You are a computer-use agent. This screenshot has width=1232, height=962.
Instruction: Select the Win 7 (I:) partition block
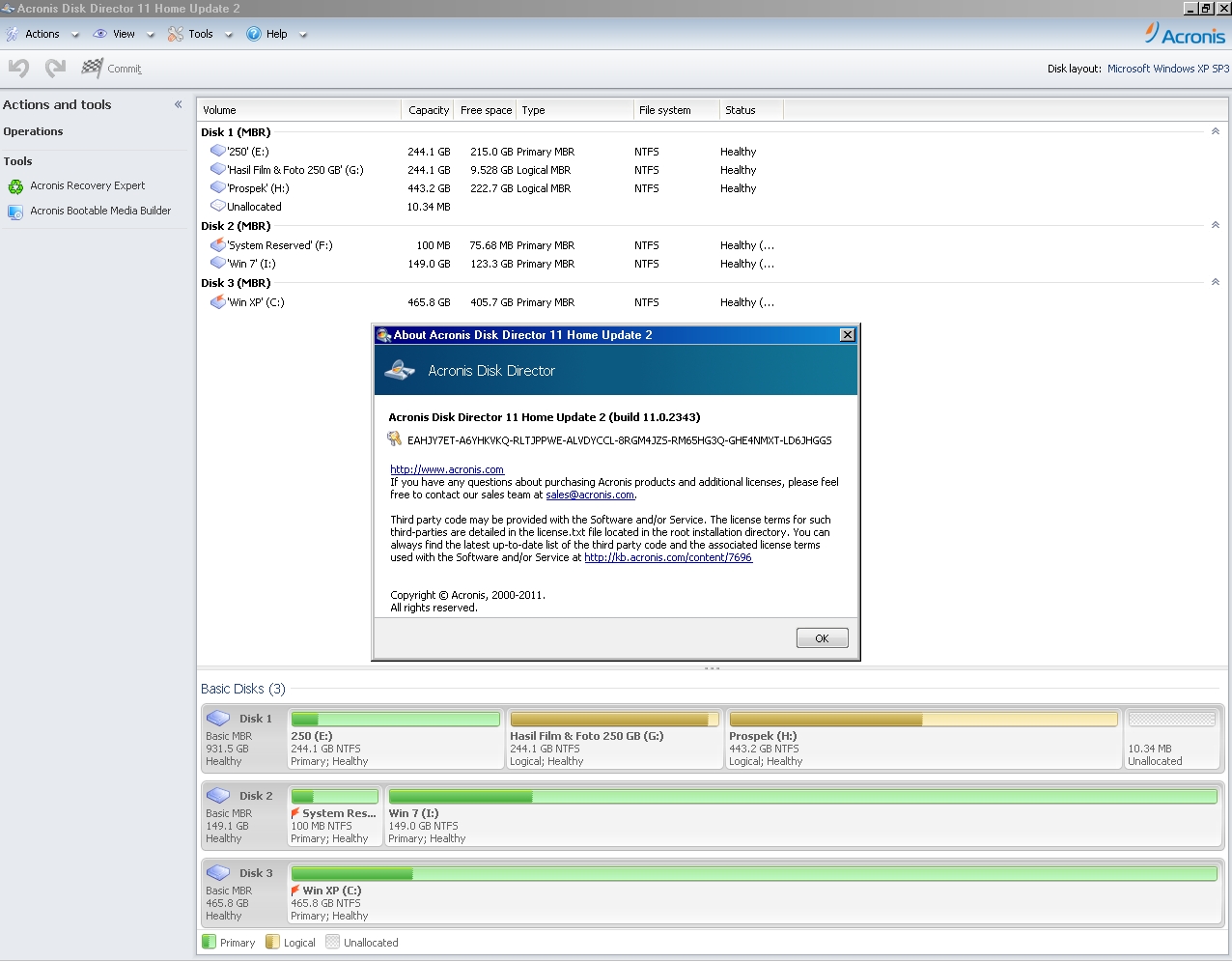click(x=802, y=815)
